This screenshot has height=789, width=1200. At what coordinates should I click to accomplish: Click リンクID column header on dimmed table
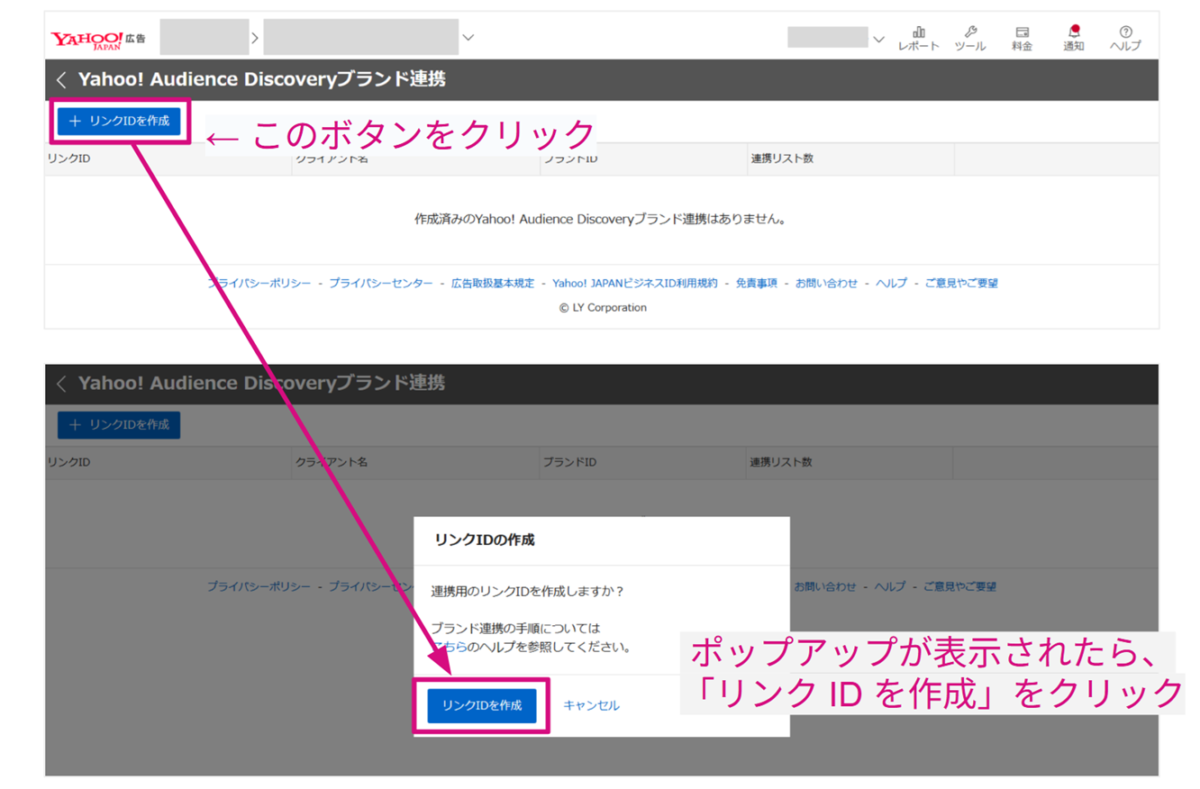[69, 462]
